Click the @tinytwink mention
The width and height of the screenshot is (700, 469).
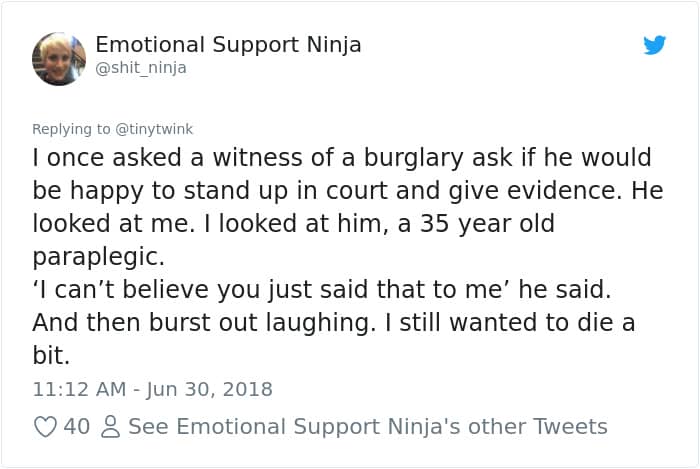tap(154, 129)
